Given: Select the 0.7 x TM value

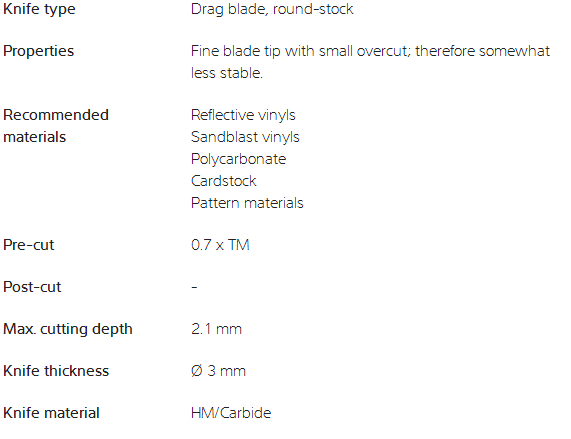Looking at the screenshot, I should coord(220,245).
